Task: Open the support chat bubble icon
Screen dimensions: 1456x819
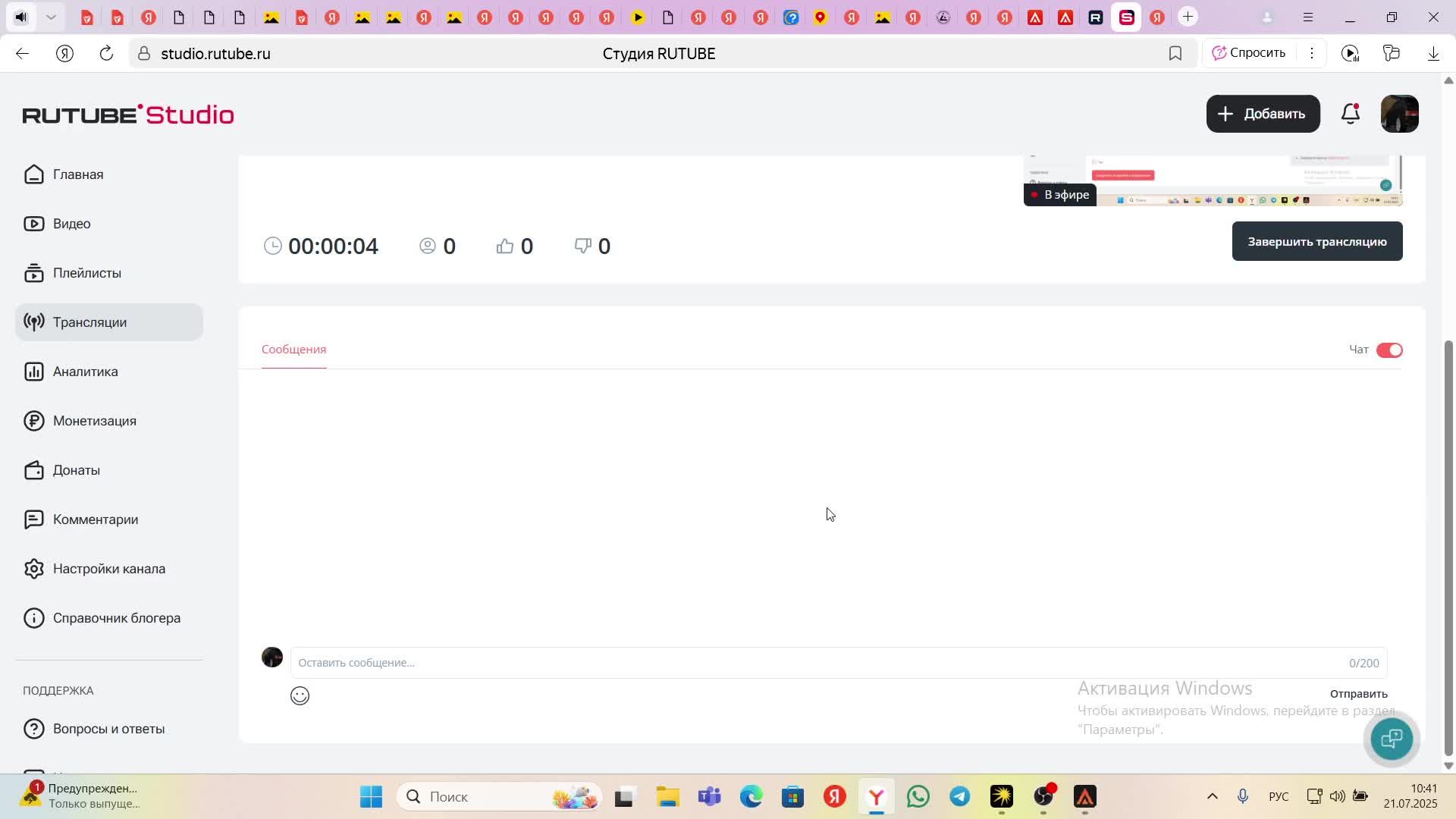Action: 1392,738
